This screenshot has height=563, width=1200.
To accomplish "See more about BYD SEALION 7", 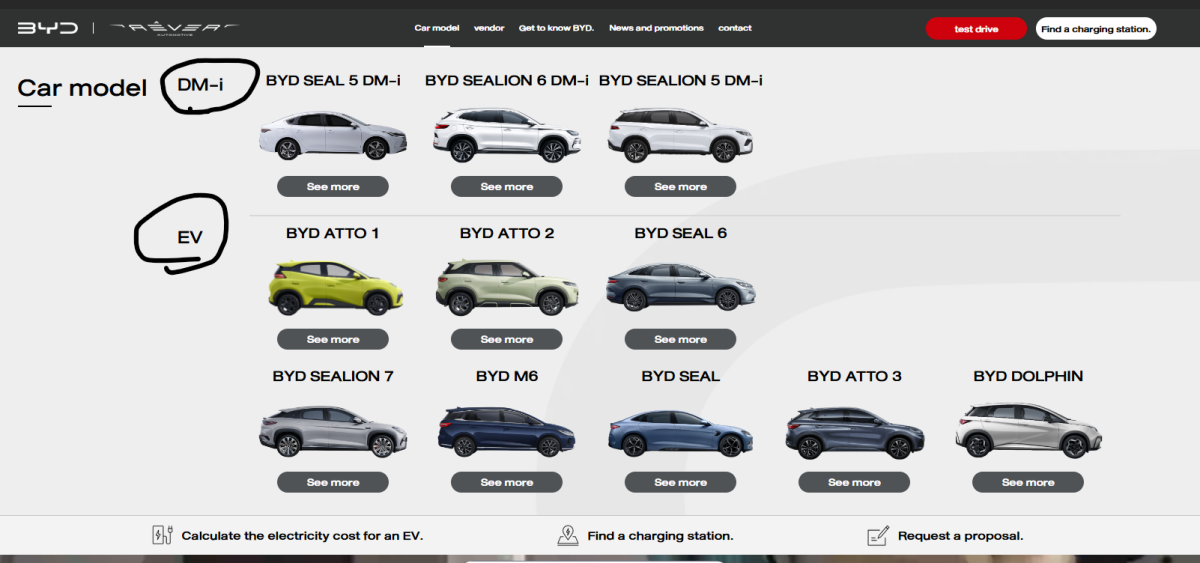I will (x=333, y=482).
